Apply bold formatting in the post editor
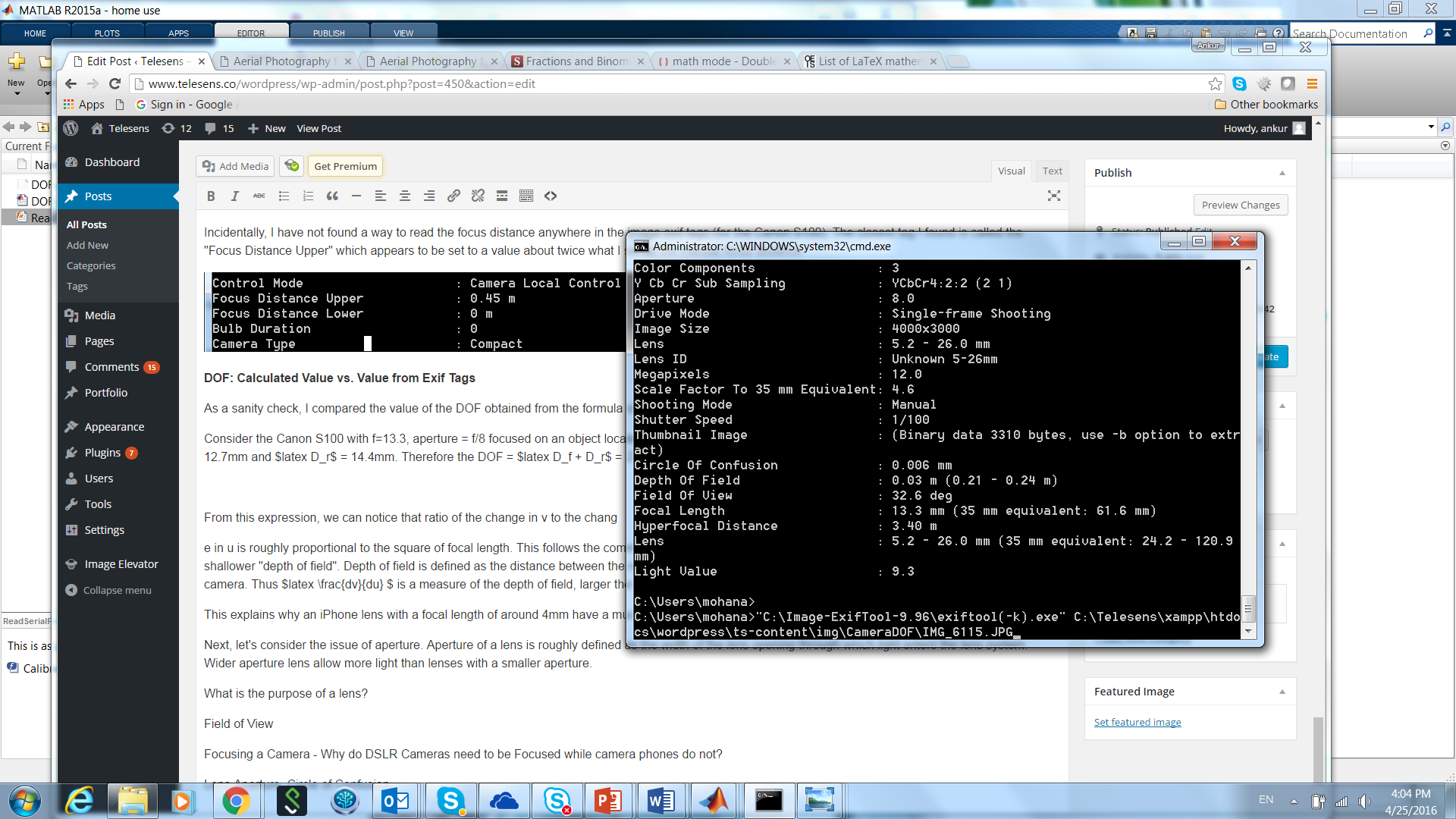This screenshot has width=1456, height=819. [211, 196]
